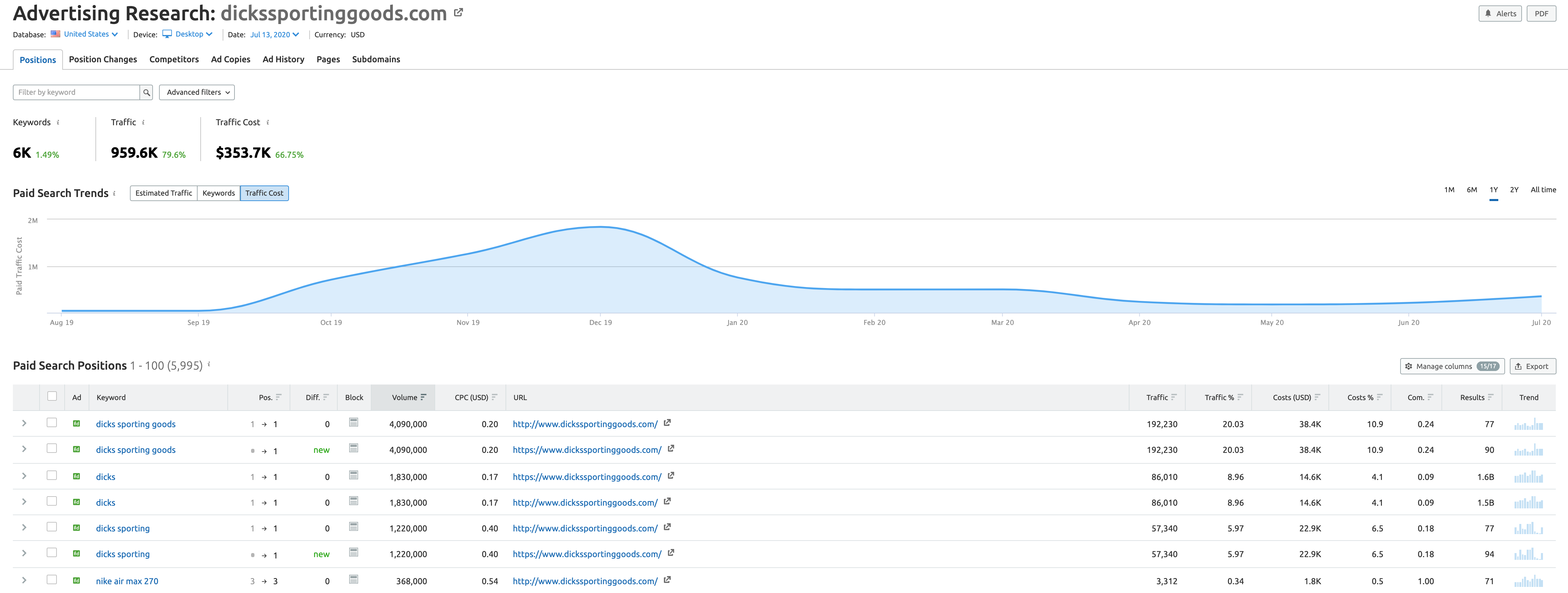The image size is (1568, 593).
Task: Check the first dicks sporting goods row checkbox
Action: [x=52, y=422]
